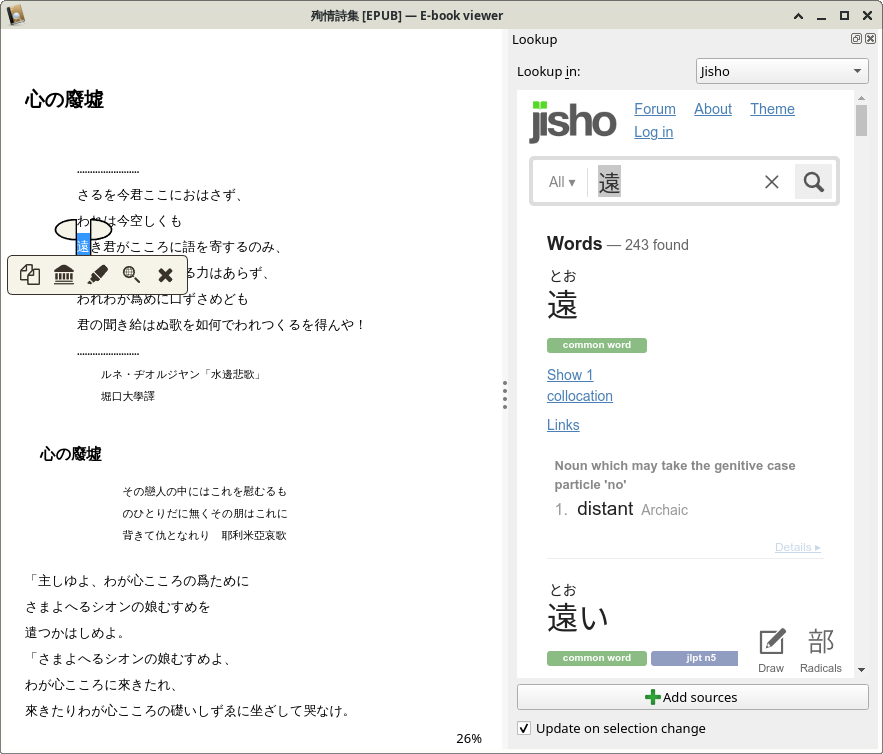
Task: Open the Links link under 遠
Action: (563, 425)
